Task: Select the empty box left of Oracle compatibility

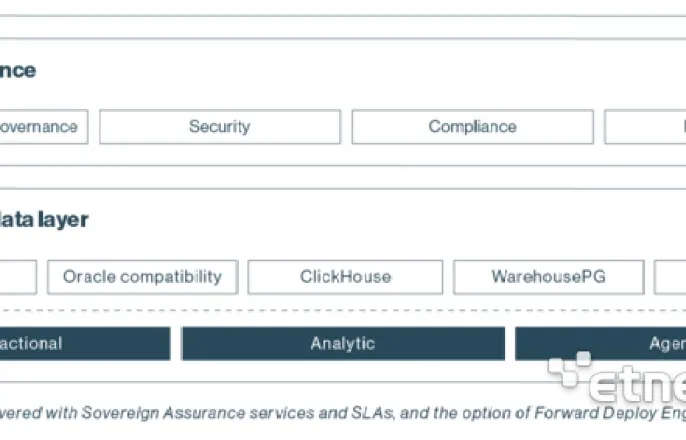Action: click(x=18, y=277)
